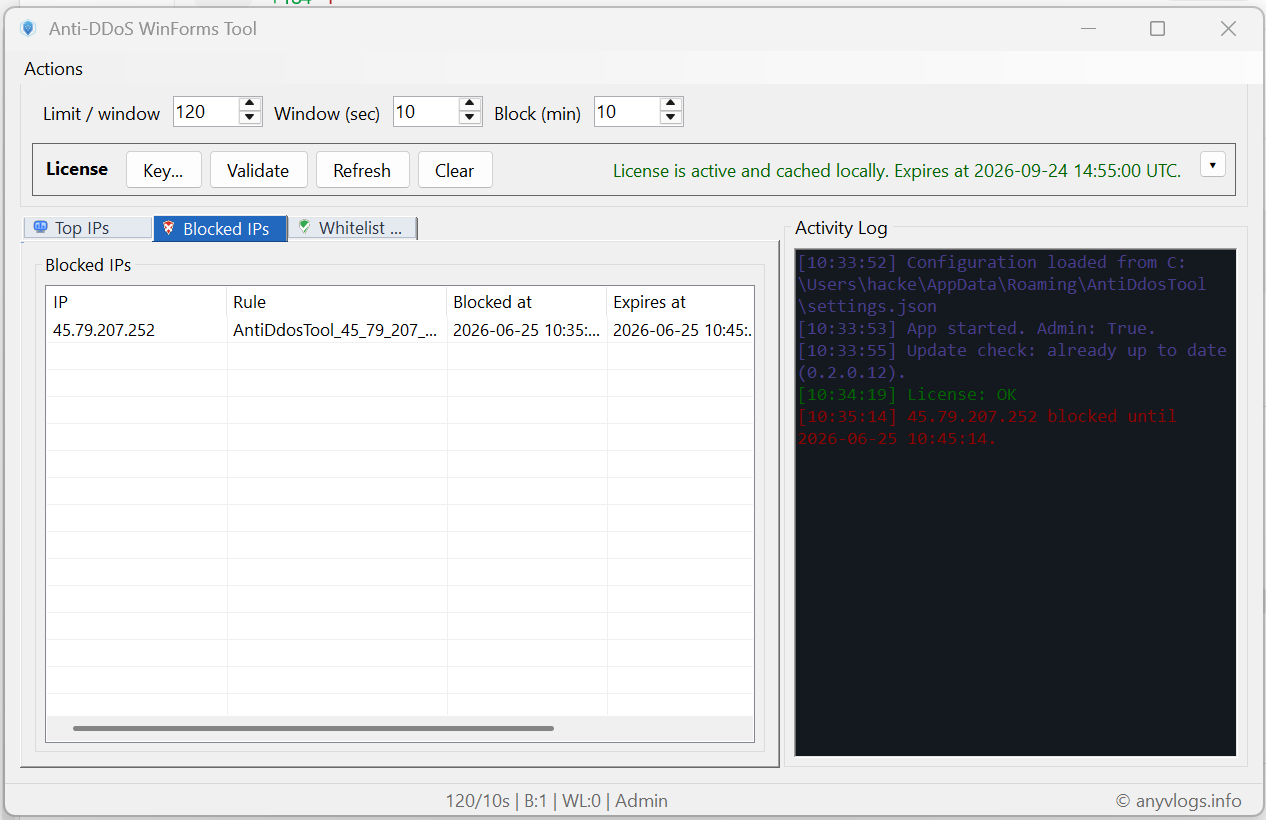The height and width of the screenshot is (820, 1266).
Task: Increase the Window (sec) value
Action: (470, 105)
